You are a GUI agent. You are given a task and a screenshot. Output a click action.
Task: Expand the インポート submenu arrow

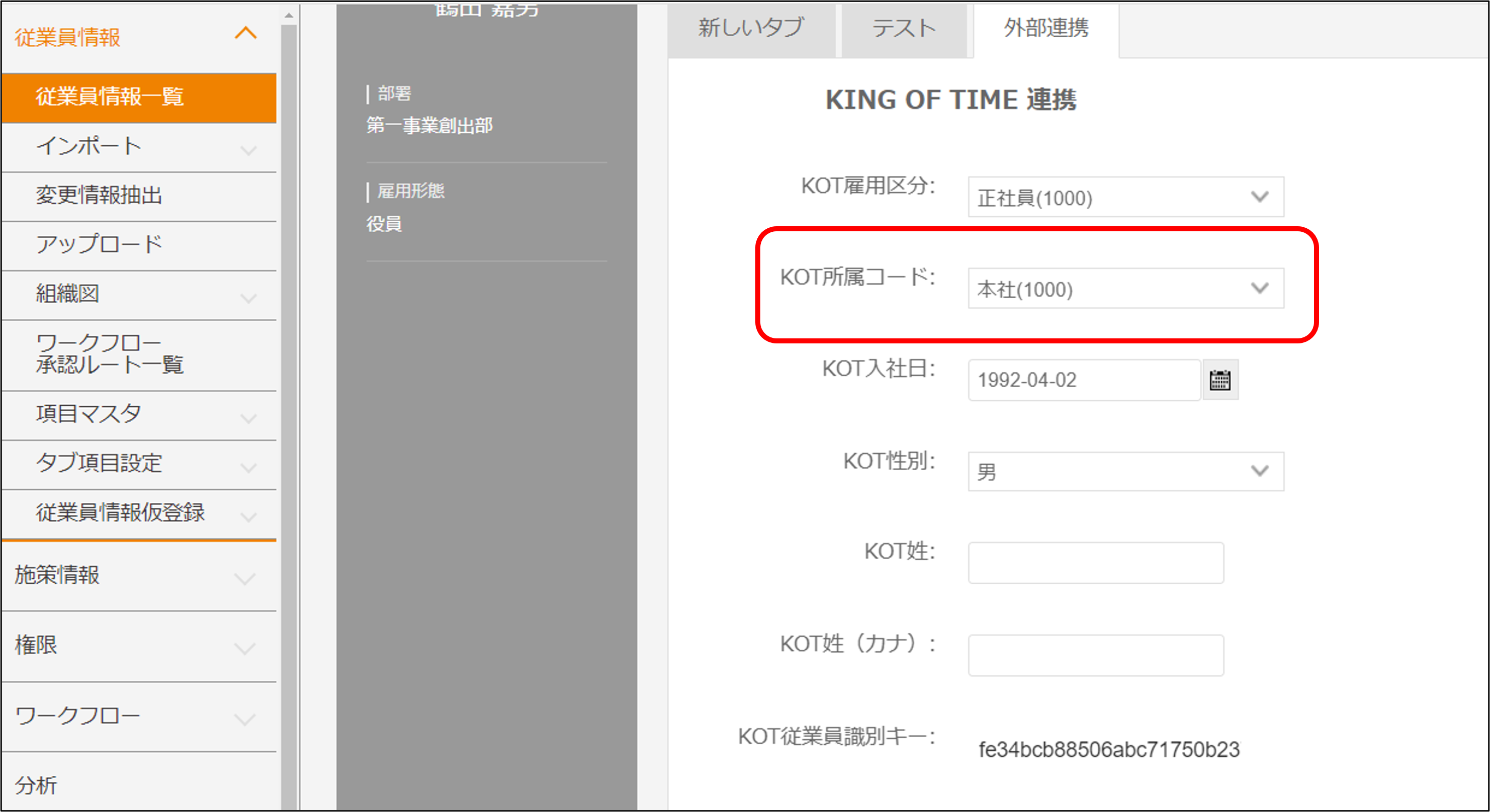[x=248, y=150]
